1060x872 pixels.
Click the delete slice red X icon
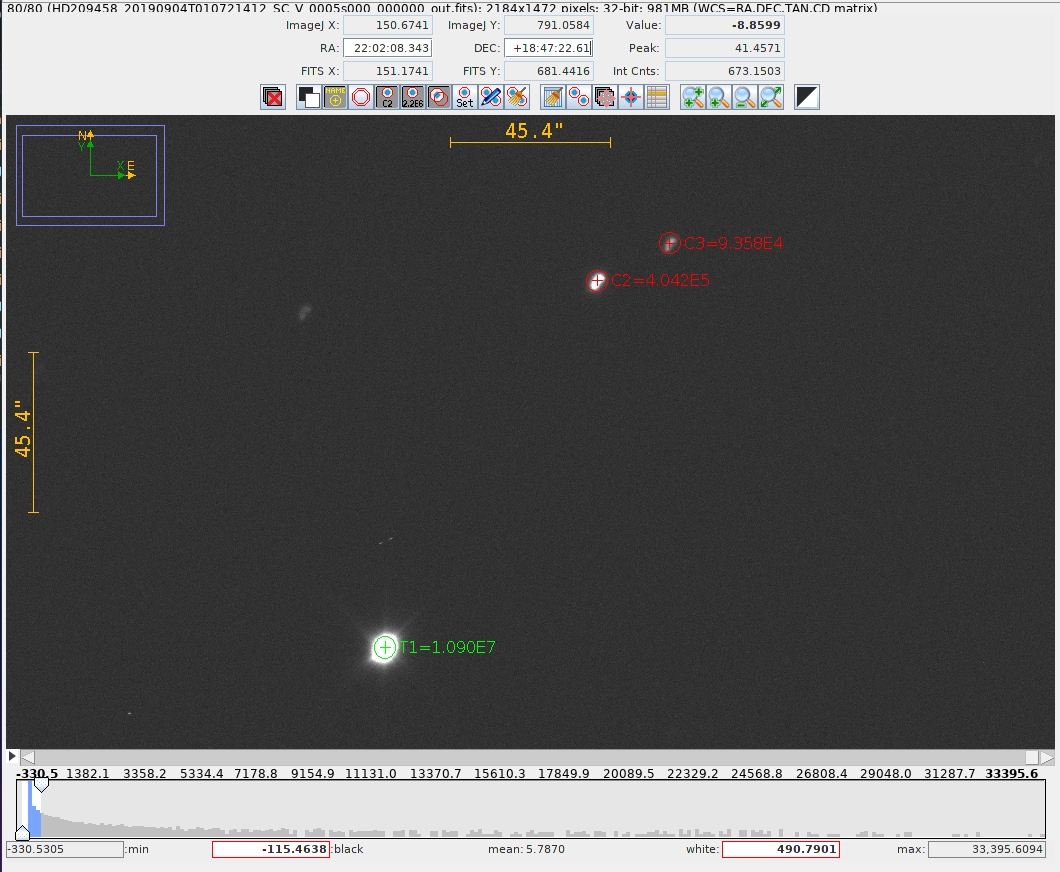pyautogui.click(x=273, y=97)
